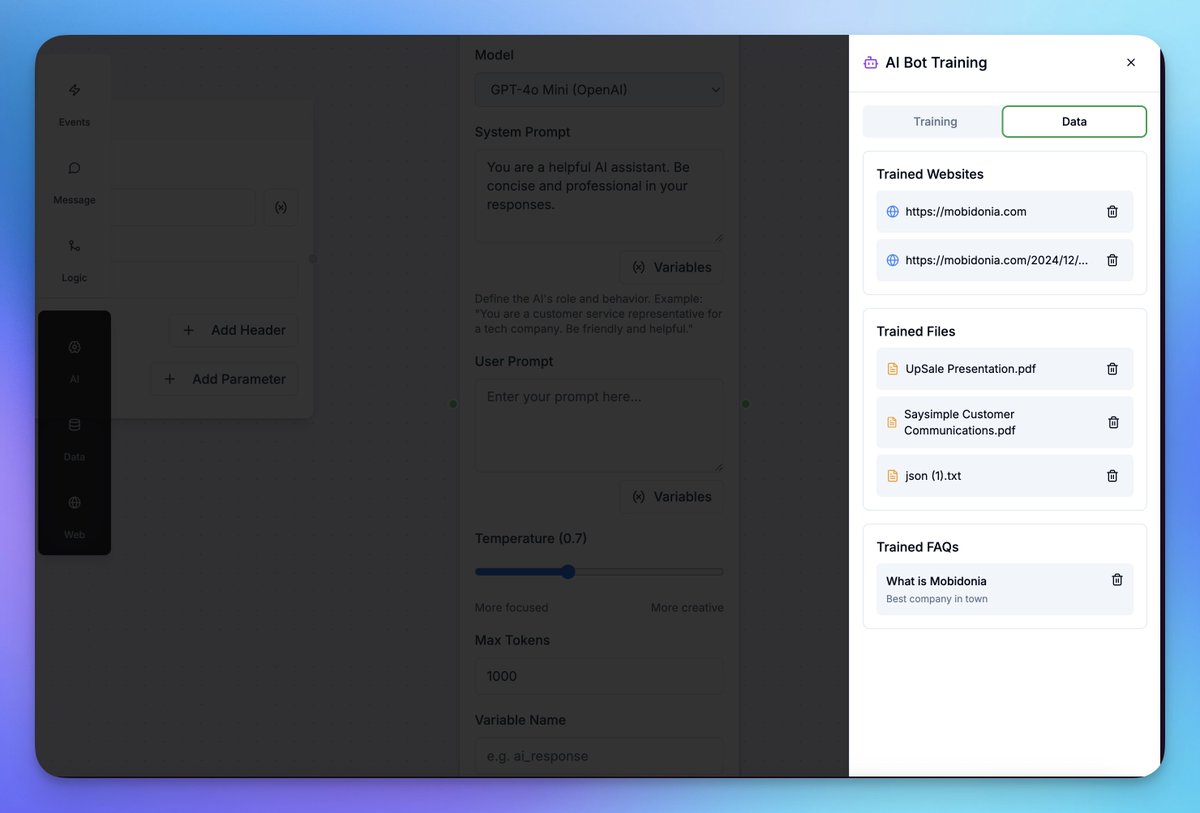Delete Saysimple Customer Communications.pdf file
The image size is (1200, 813).
point(1113,422)
